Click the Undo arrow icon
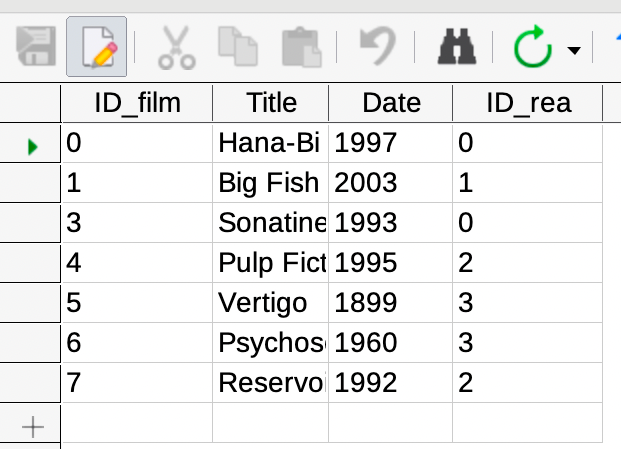 tap(378, 46)
